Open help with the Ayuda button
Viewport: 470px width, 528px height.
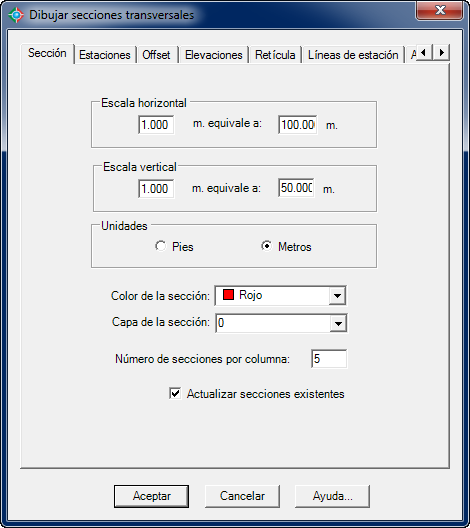tap(332, 496)
